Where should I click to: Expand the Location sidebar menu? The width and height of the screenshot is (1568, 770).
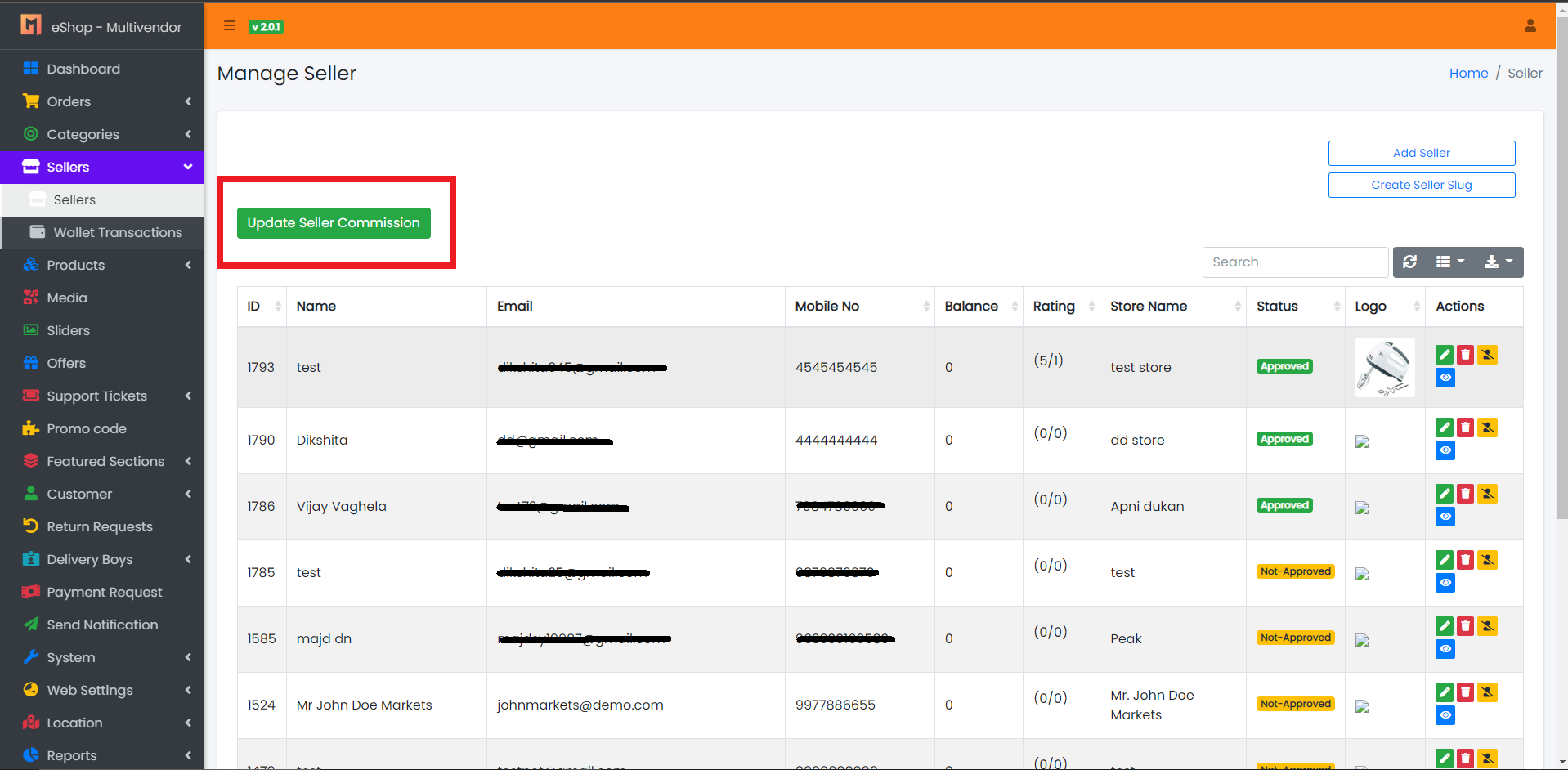click(x=102, y=723)
